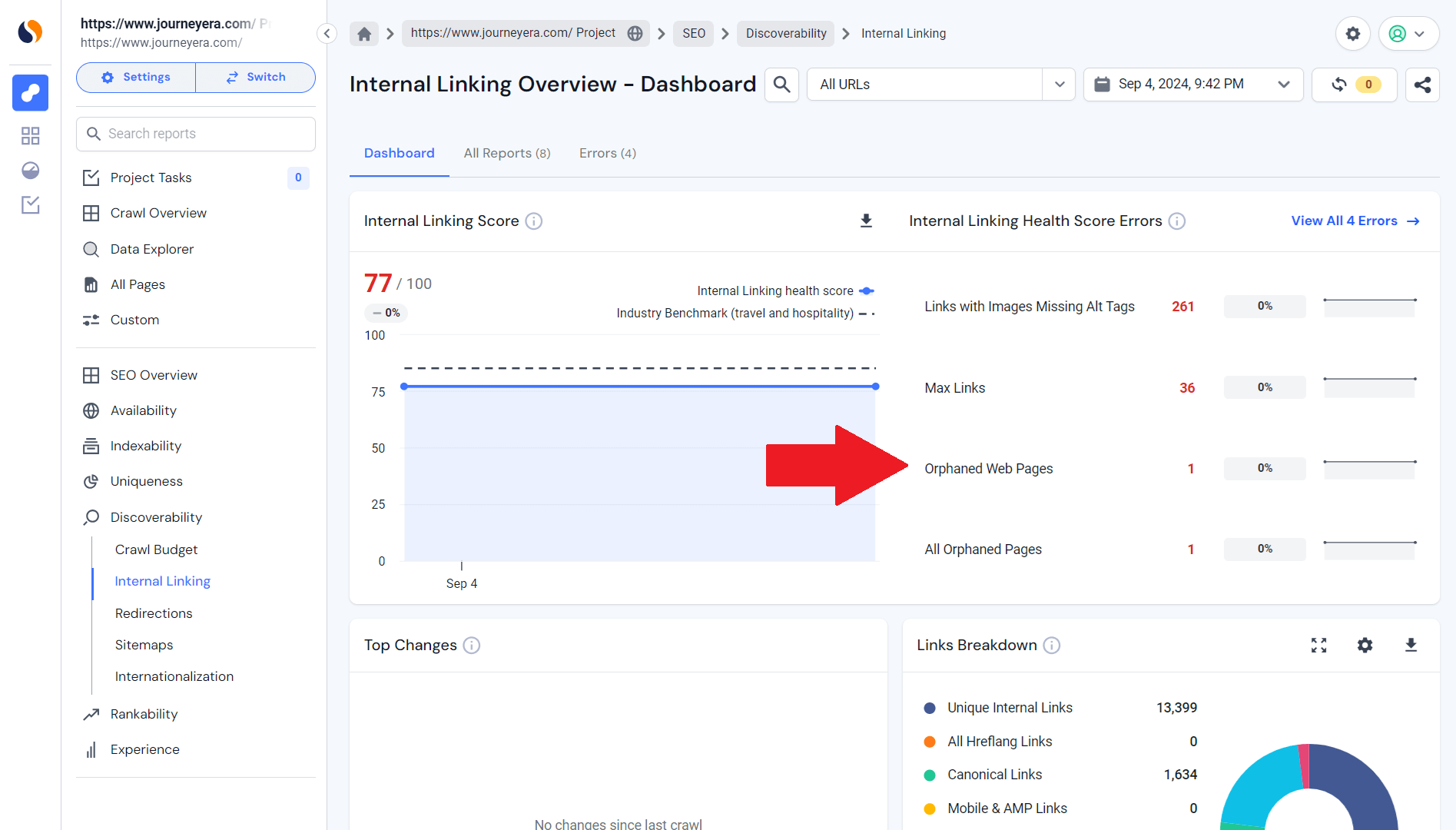Click the Switch project button
This screenshot has height=830, width=1456.
point(256,77)
